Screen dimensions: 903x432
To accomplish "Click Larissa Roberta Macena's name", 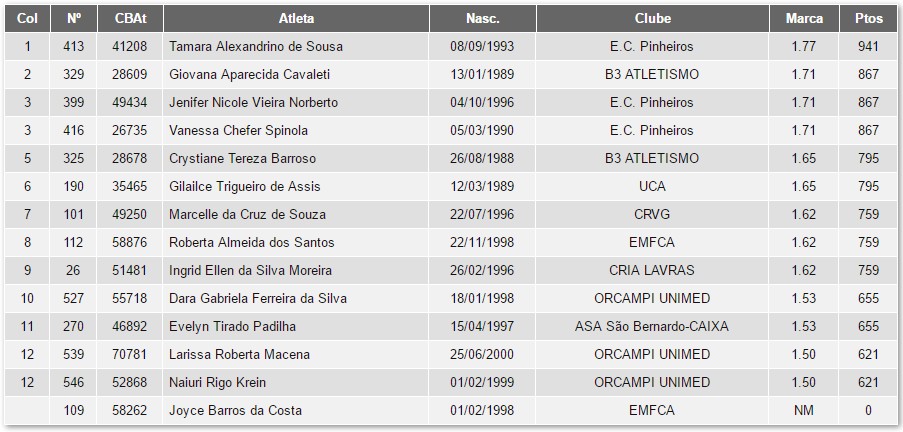I will [239, 354].
